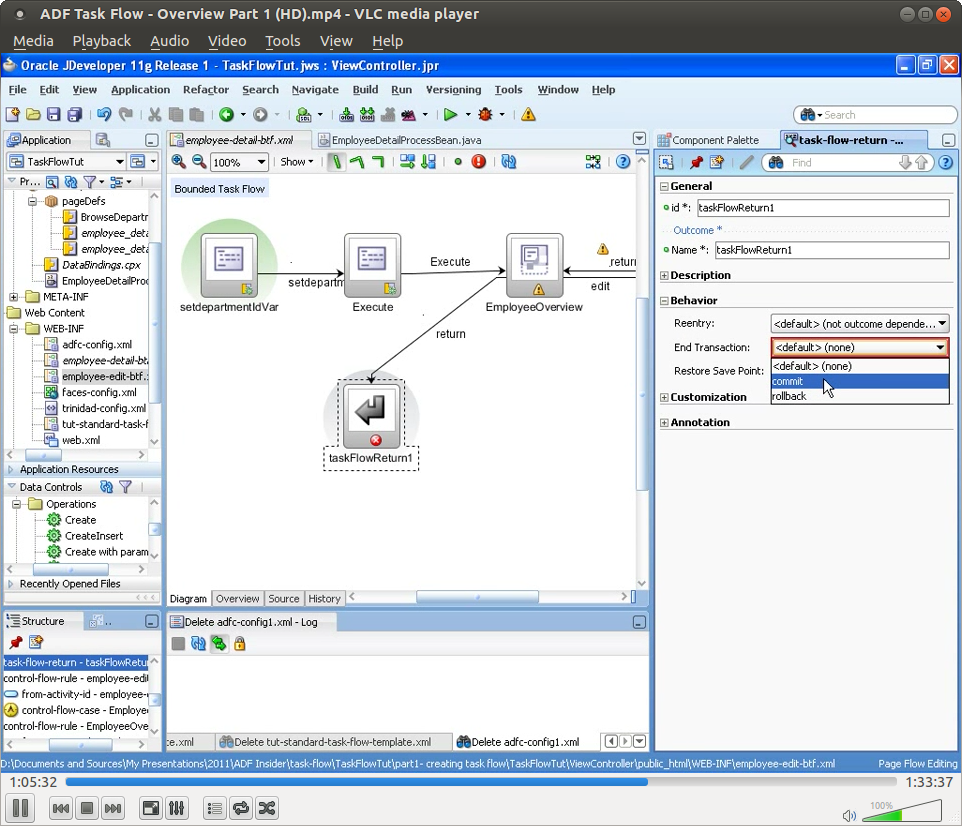
Task: Open the Find binoculars in property inspector
Action: tap(775, 162)
